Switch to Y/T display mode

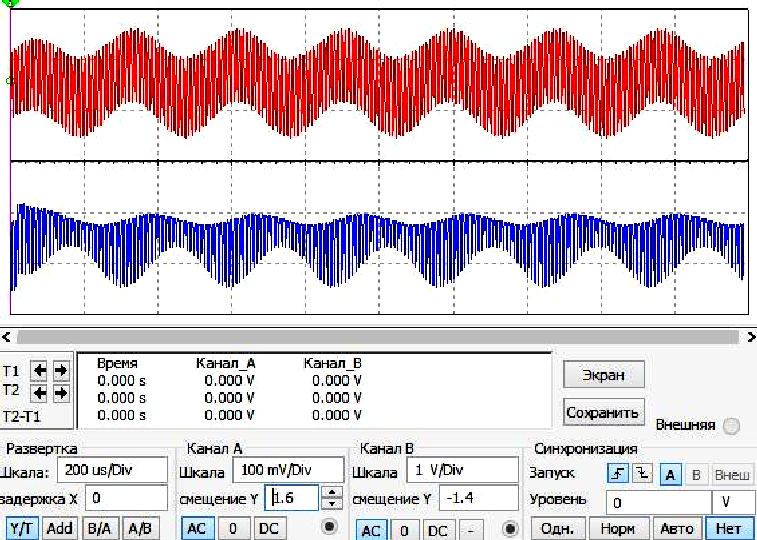20,528
